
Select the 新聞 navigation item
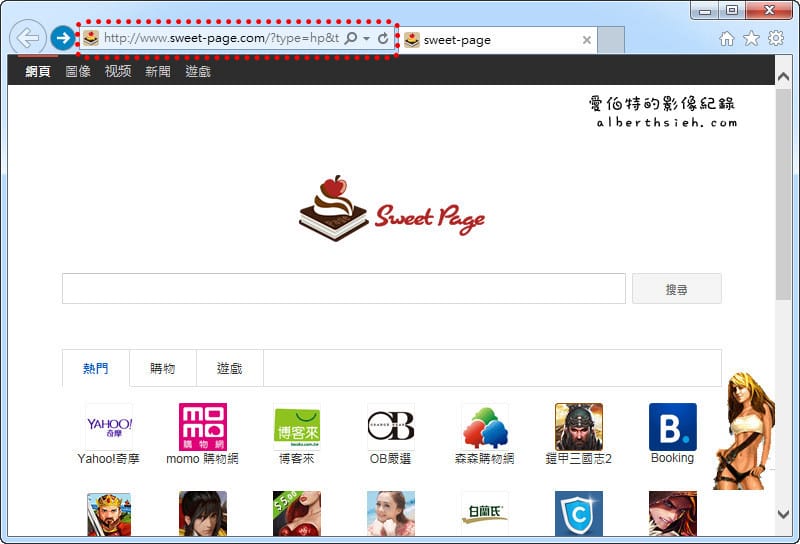[158, 71]
